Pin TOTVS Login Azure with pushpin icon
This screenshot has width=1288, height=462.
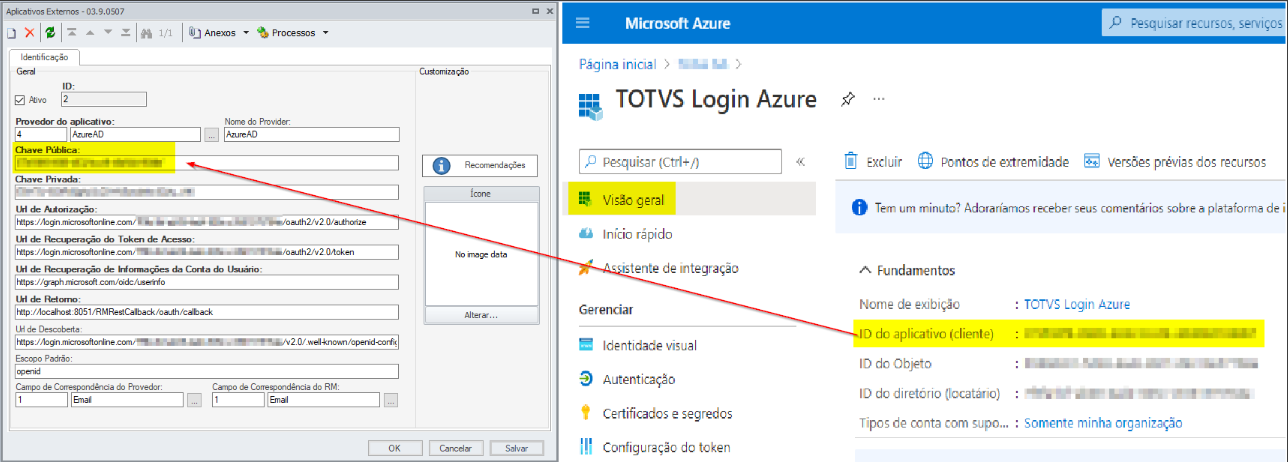coord(848,99)
